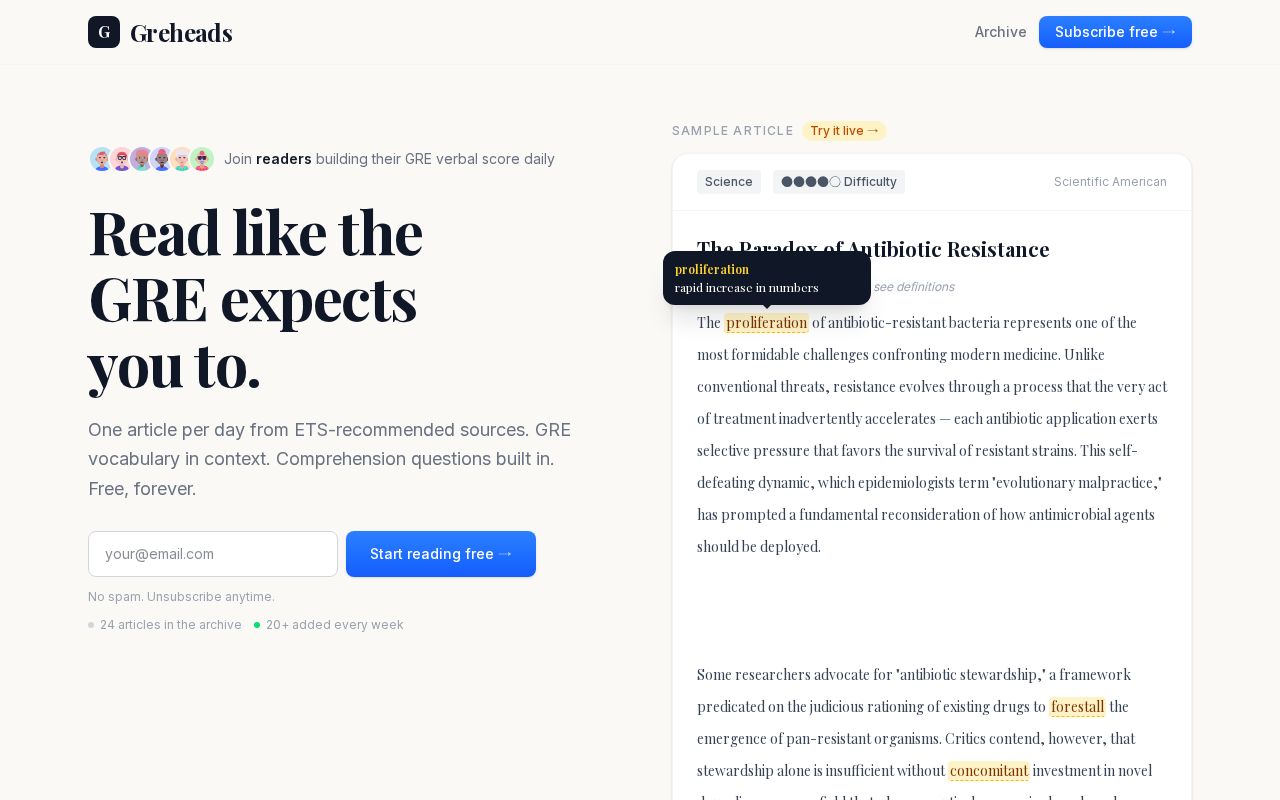The height and width of the screenshot is (800, 1280).
Task: Click the proliferation definition tooltip
Action: pyautogui.click(x=767, y=278)
